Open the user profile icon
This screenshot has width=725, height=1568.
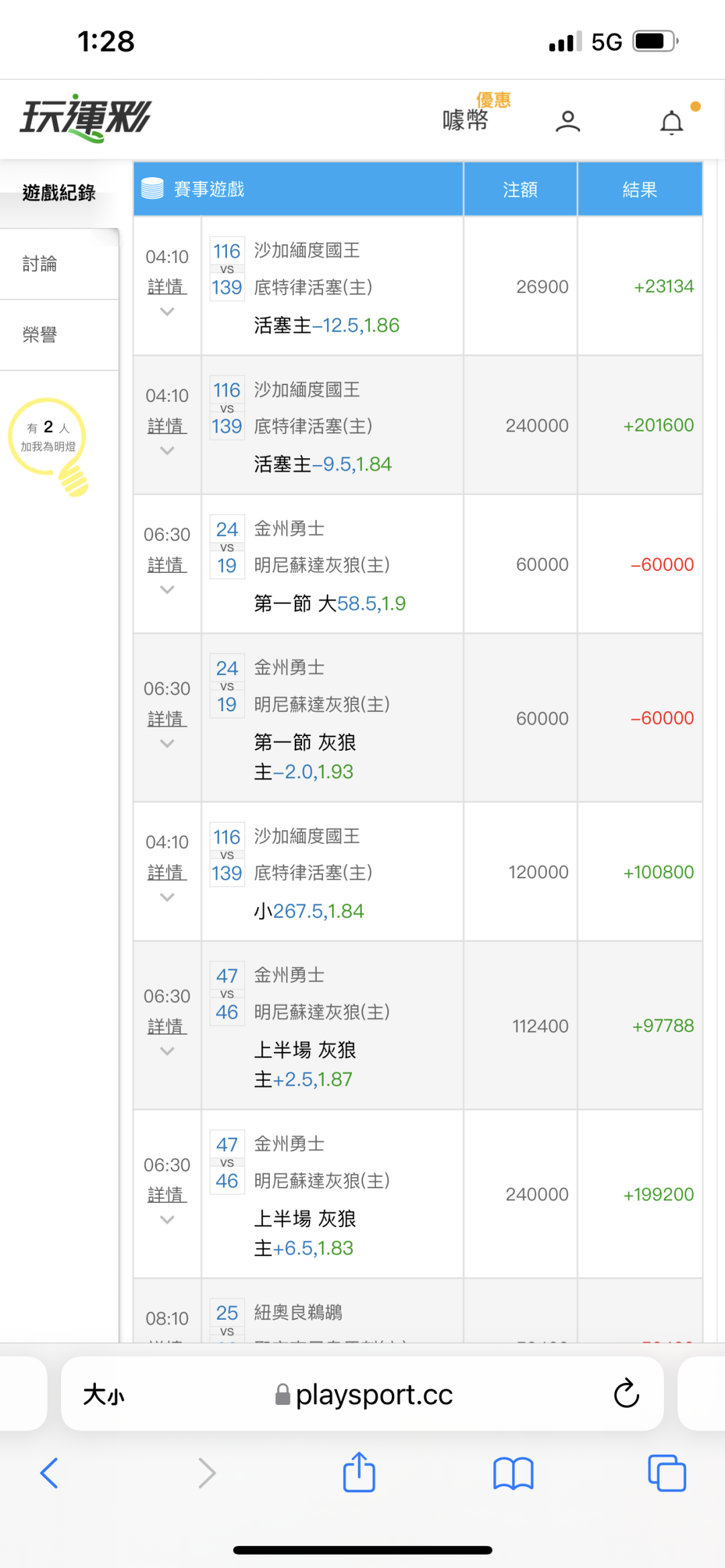tap(568, 121)
